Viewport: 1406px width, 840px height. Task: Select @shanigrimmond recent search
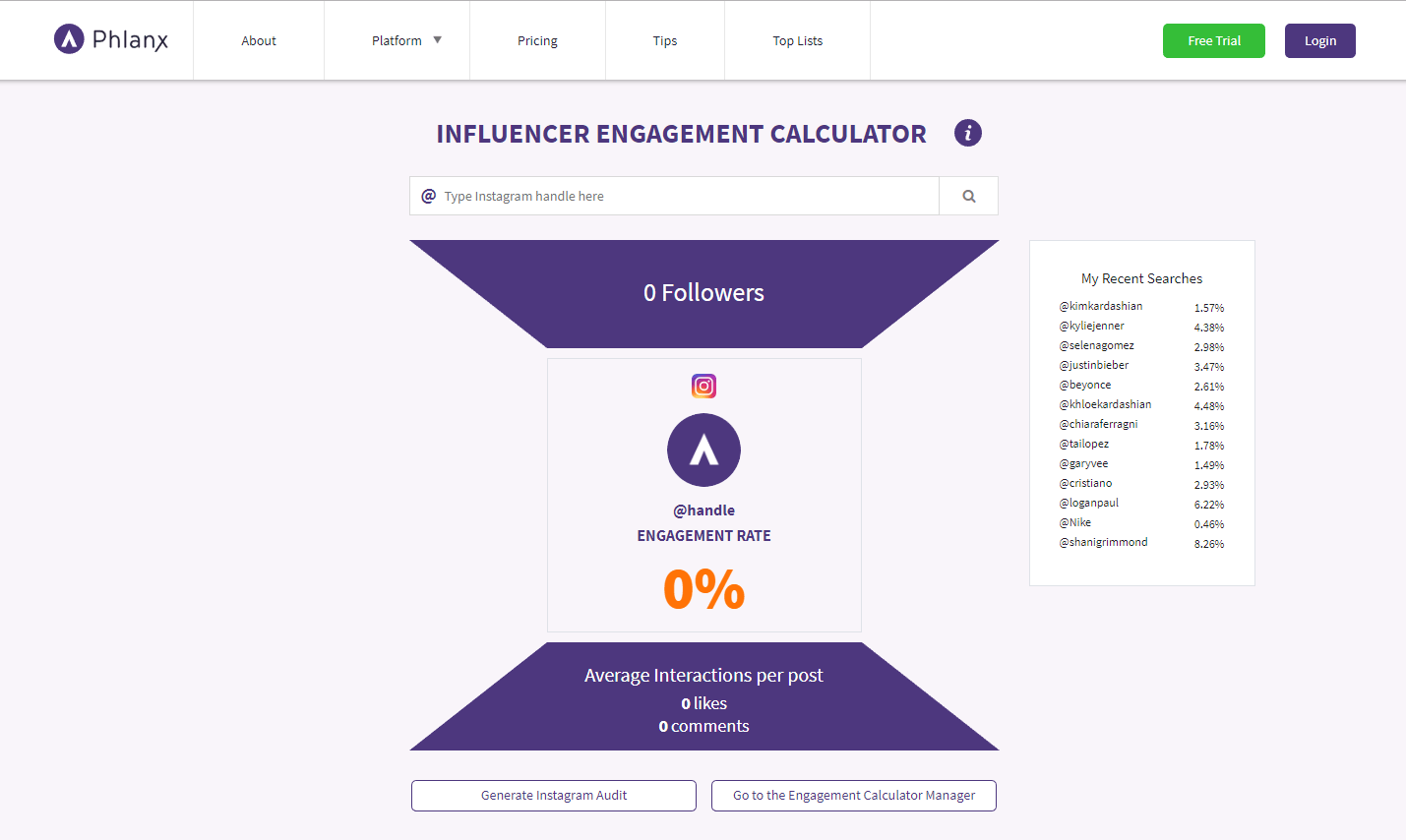coord(1103,542)
